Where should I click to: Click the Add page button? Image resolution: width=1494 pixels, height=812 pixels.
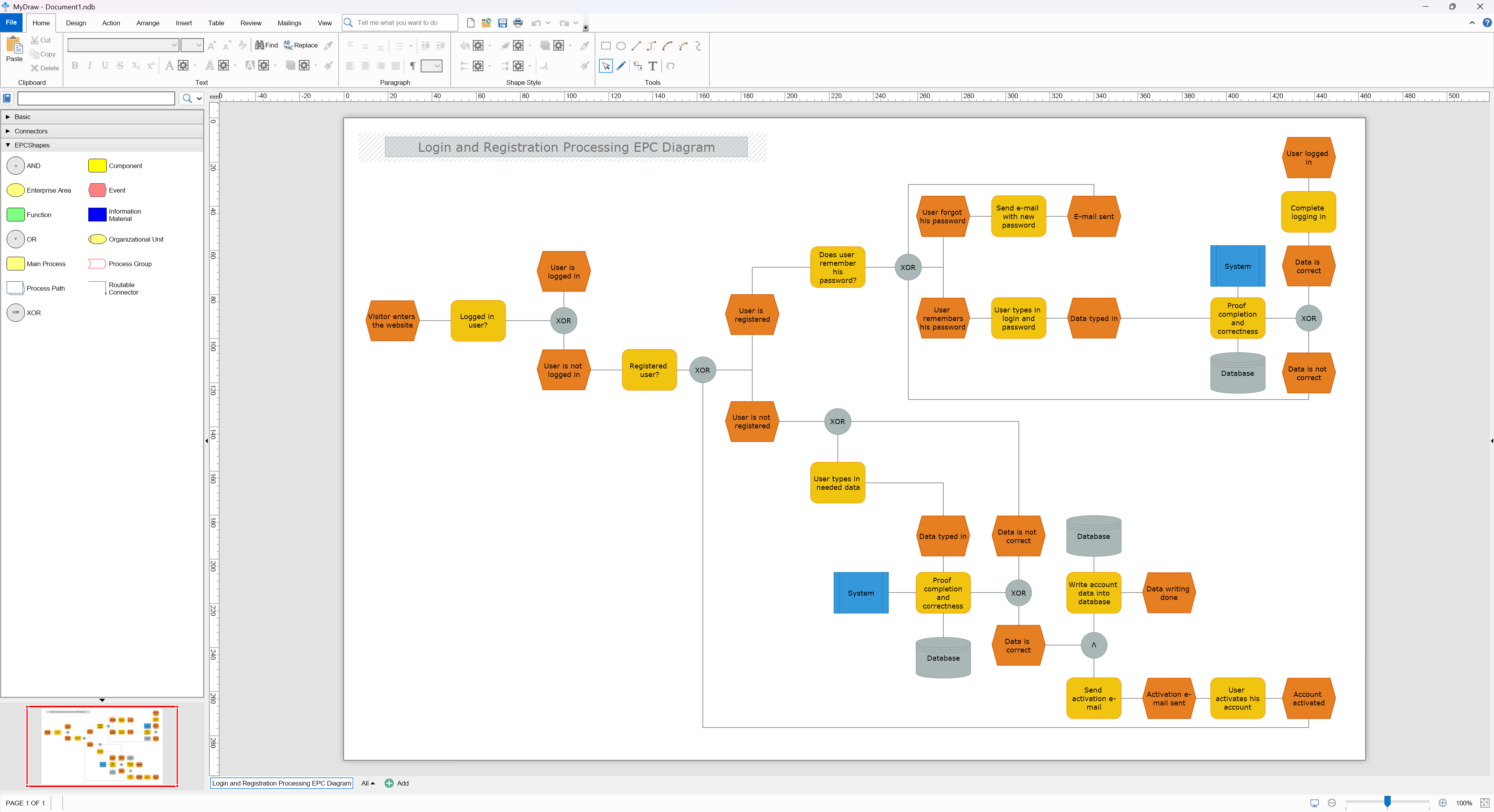[x=397, y=783]
